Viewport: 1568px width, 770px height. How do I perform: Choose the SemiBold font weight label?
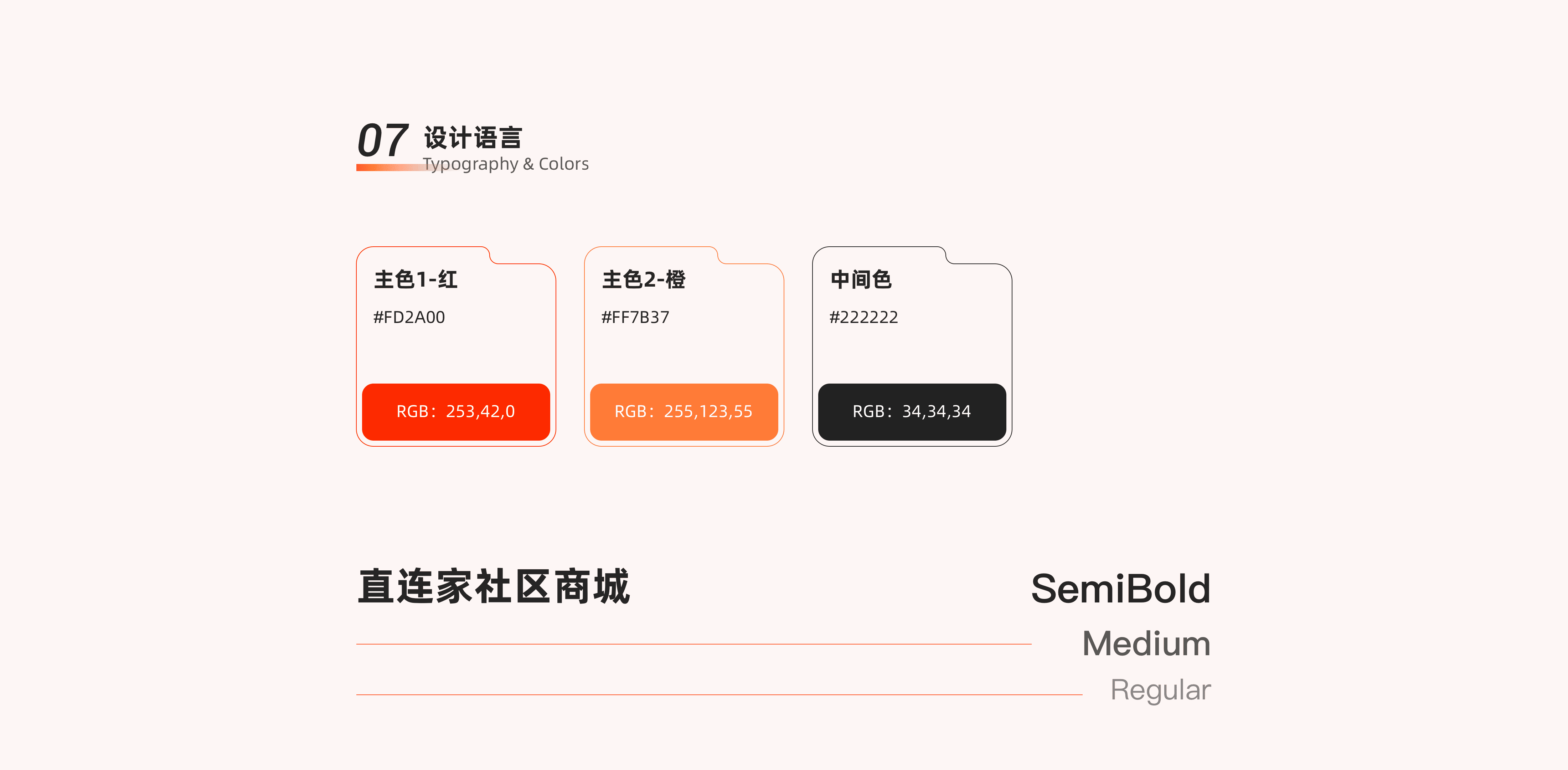[1120, 589]
